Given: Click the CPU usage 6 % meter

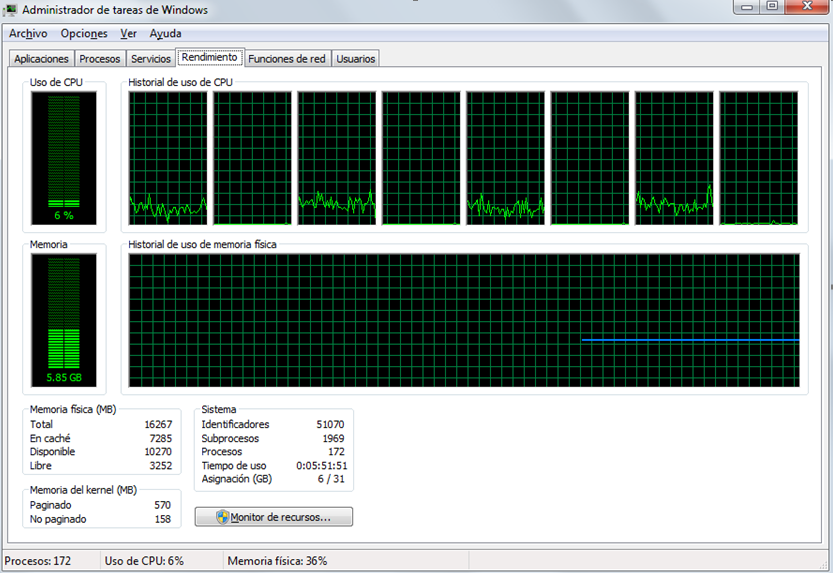Looking at the screenshot, I should (64, 158).
